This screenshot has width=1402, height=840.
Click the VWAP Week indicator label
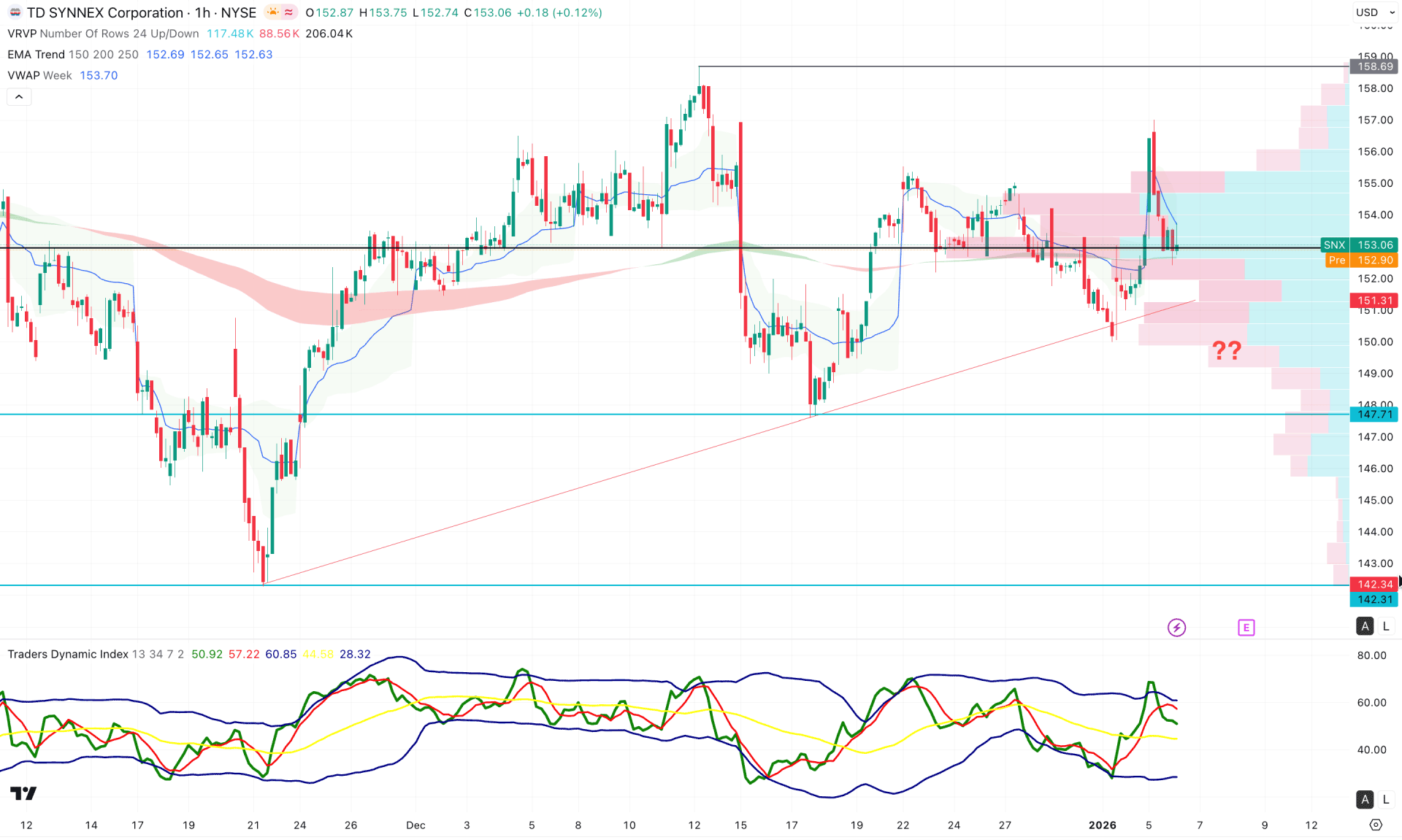coord(39,75)
